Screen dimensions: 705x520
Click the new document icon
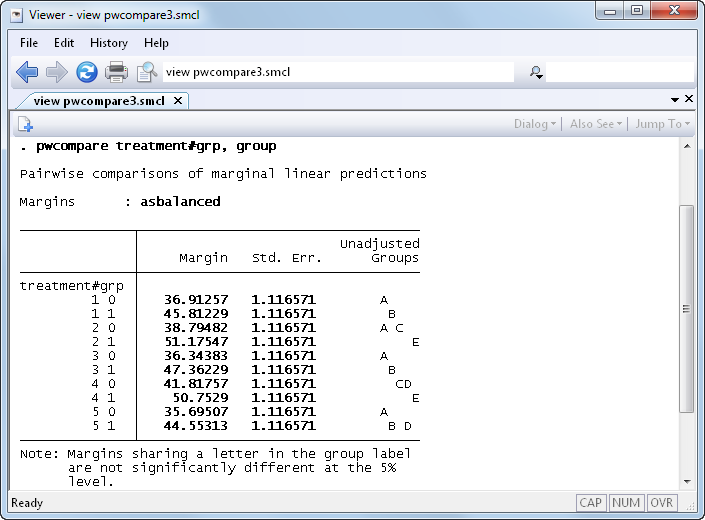click(x=25, y=124)
